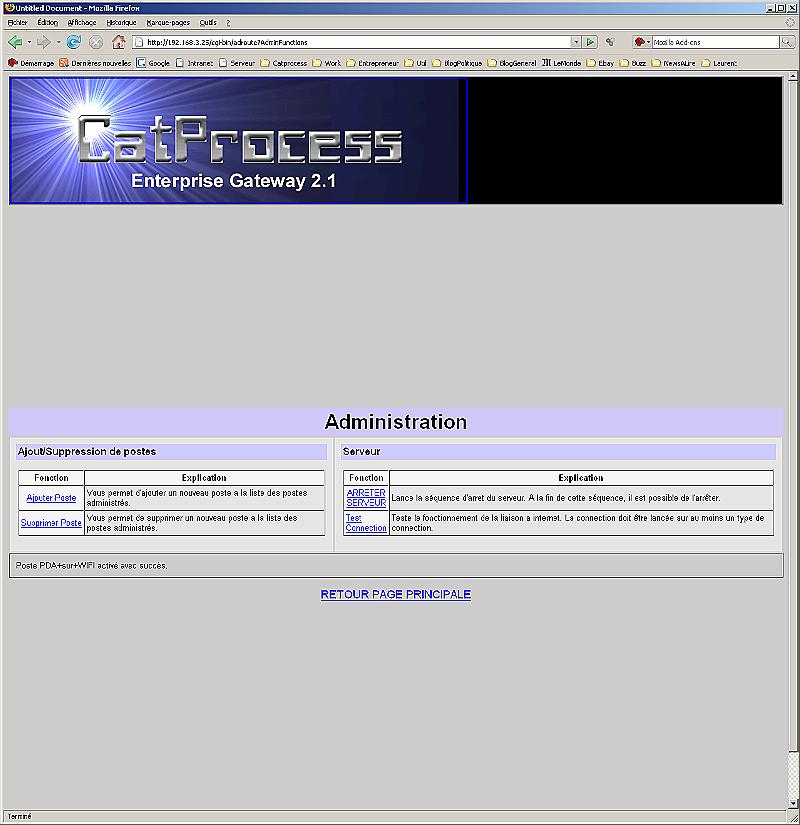
Task: Click the forward navigation arrow
Action: click(x=44, y=42)
